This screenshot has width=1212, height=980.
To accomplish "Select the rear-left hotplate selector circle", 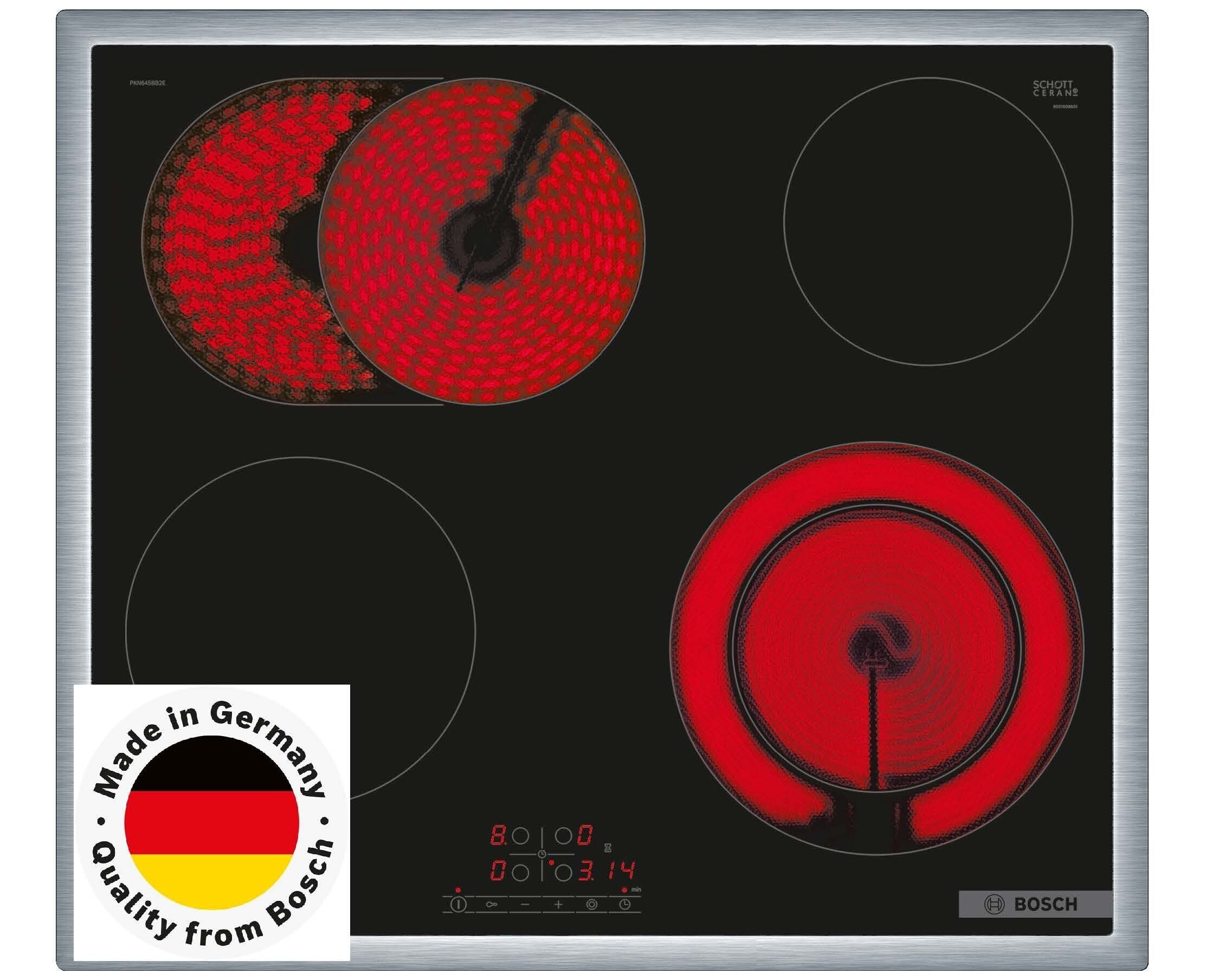I will [520, 836].
